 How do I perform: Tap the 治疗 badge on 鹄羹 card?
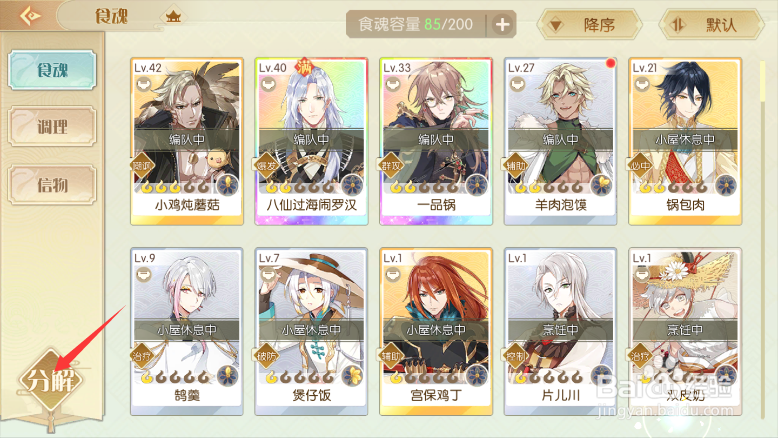[x=142, y=356]
